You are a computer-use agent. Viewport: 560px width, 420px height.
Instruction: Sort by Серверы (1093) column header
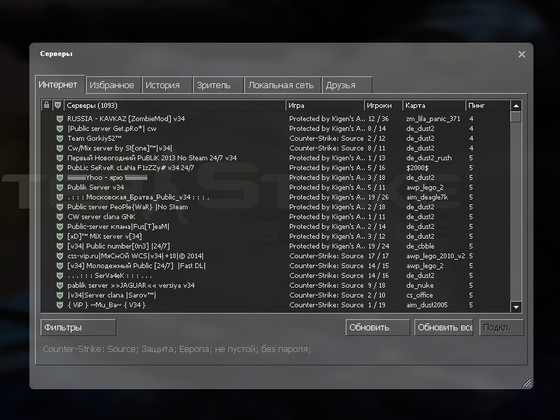[175, 105]
